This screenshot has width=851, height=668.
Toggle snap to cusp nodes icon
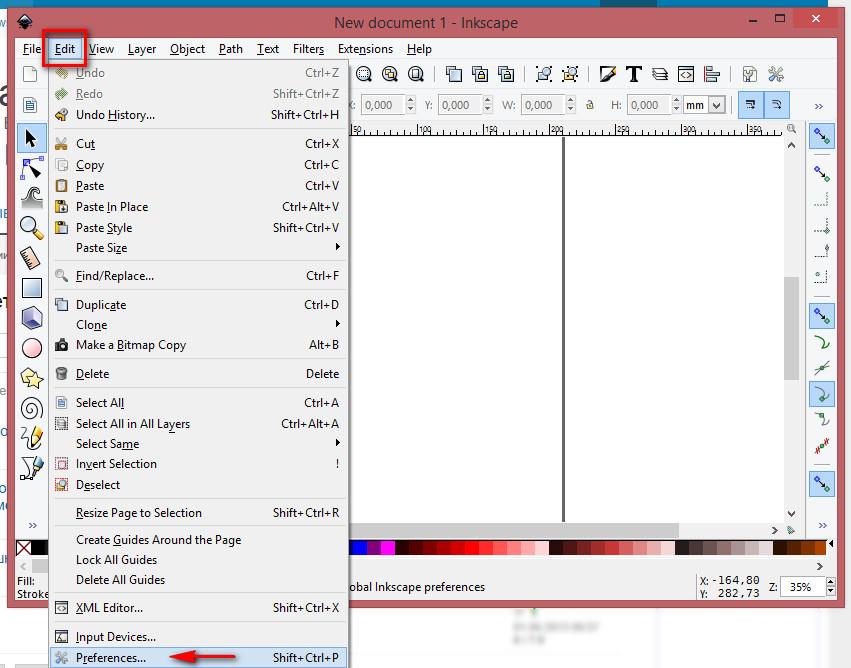tap(821, 395)
